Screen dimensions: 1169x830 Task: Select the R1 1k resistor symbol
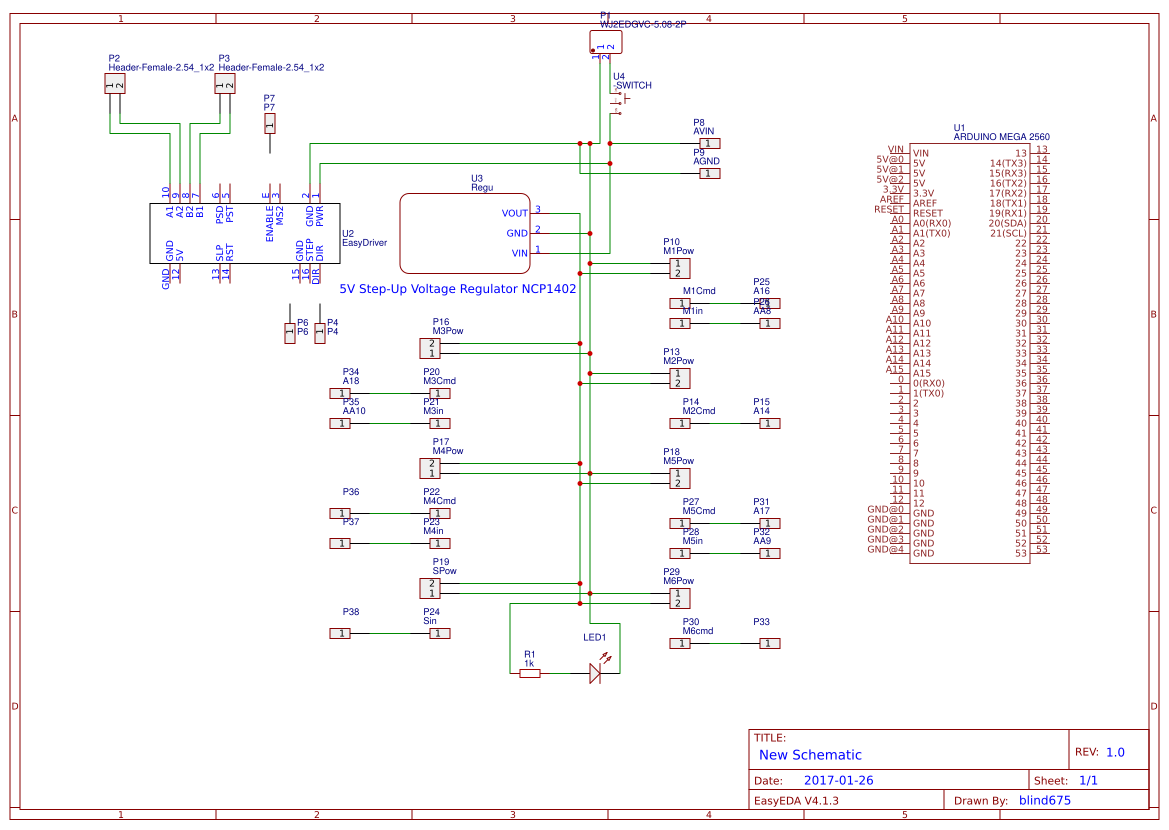pyautogui.click(x=530, y=673)
